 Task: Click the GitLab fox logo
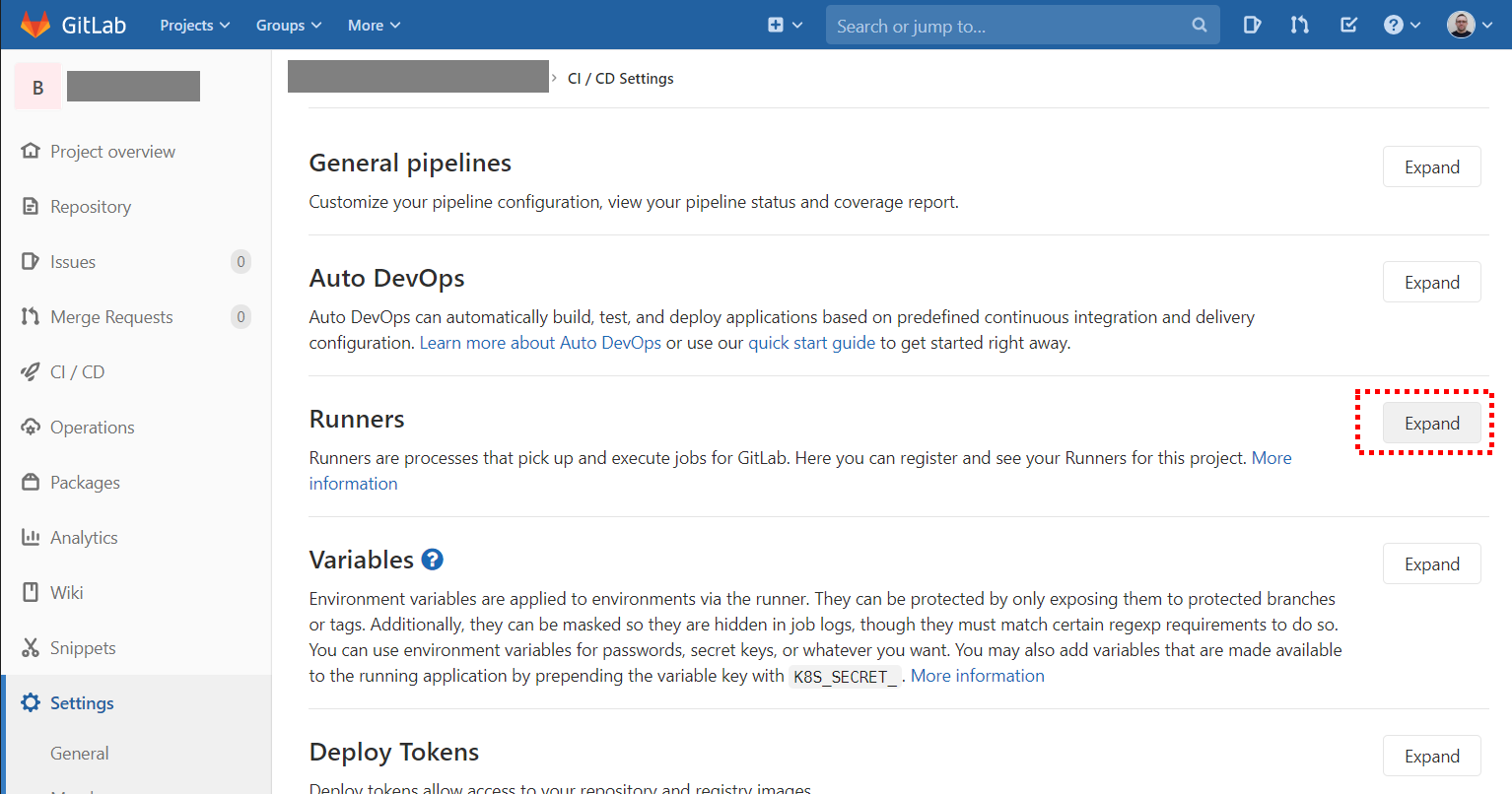click(35, 25)
